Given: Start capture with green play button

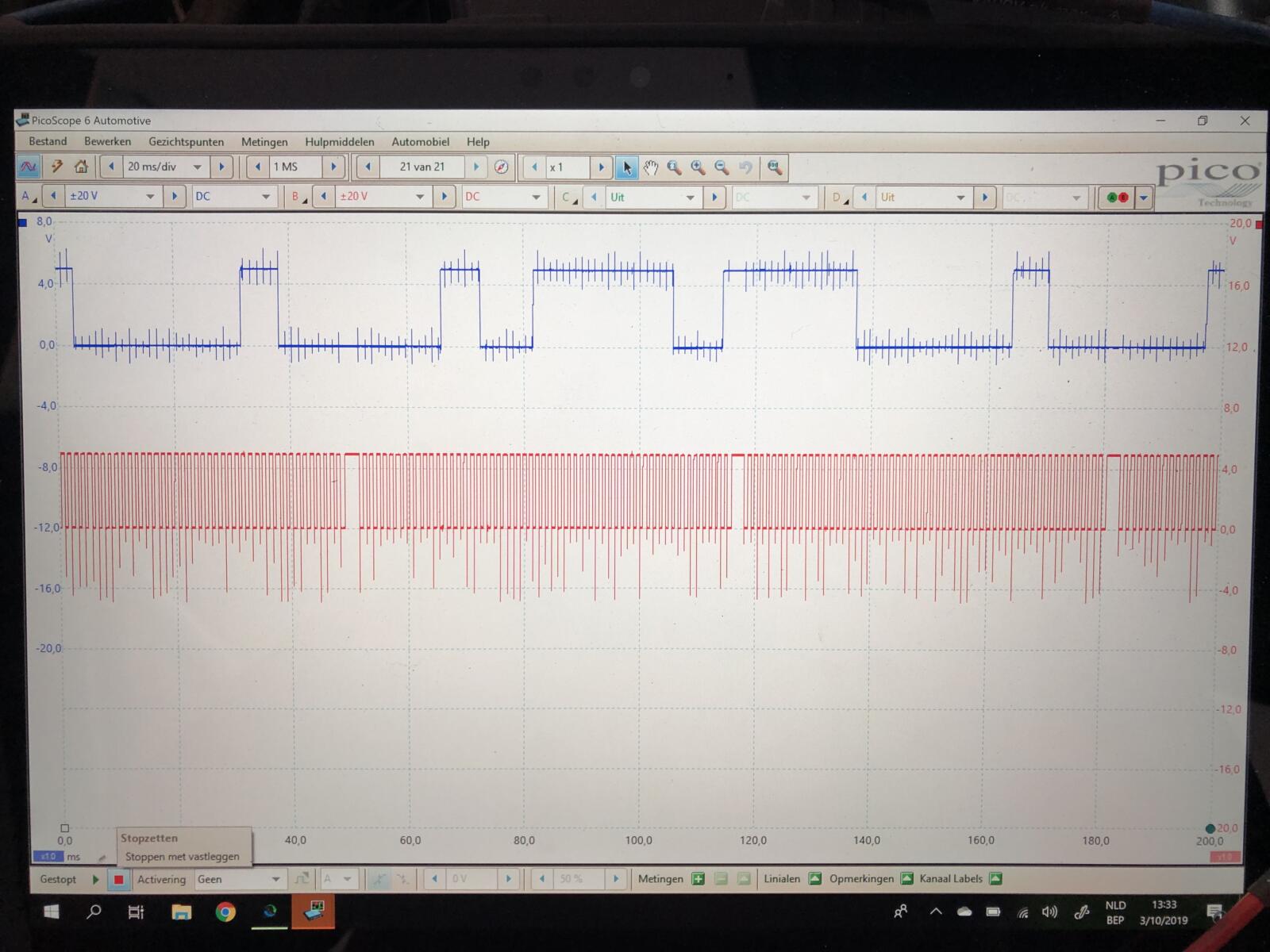Looking at the screenshot, I should (95, 879).
